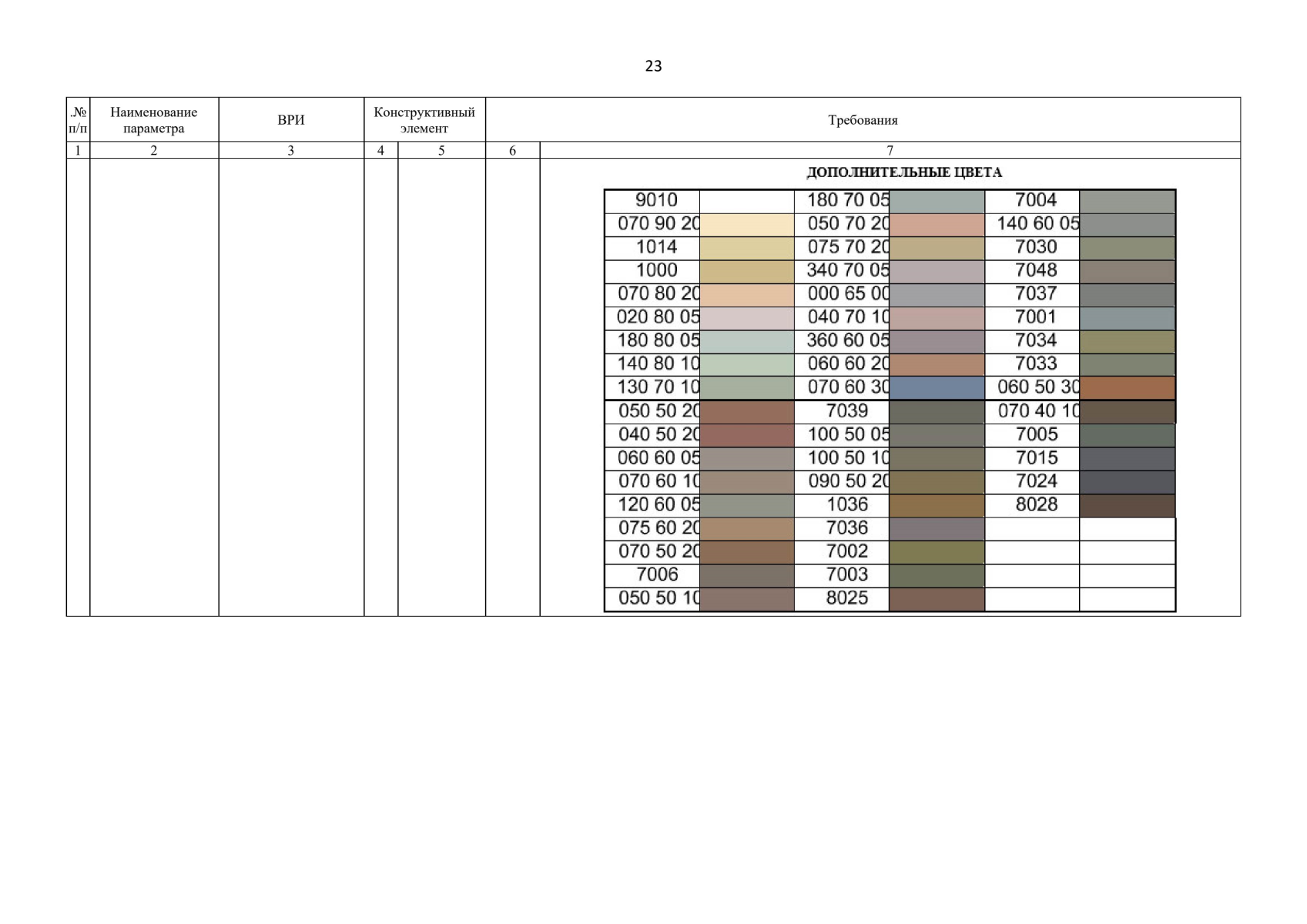The image size is (1307, 924).
Task: Click the Конструктивный элемент header cell
Action: tap(424, 120)
